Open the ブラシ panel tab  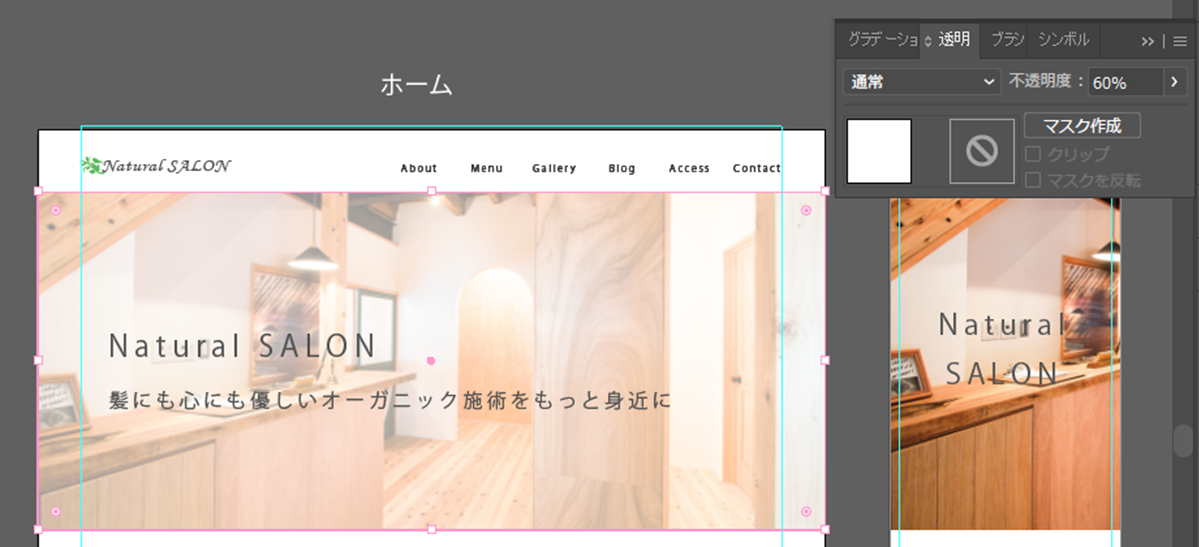point(1006,41)
